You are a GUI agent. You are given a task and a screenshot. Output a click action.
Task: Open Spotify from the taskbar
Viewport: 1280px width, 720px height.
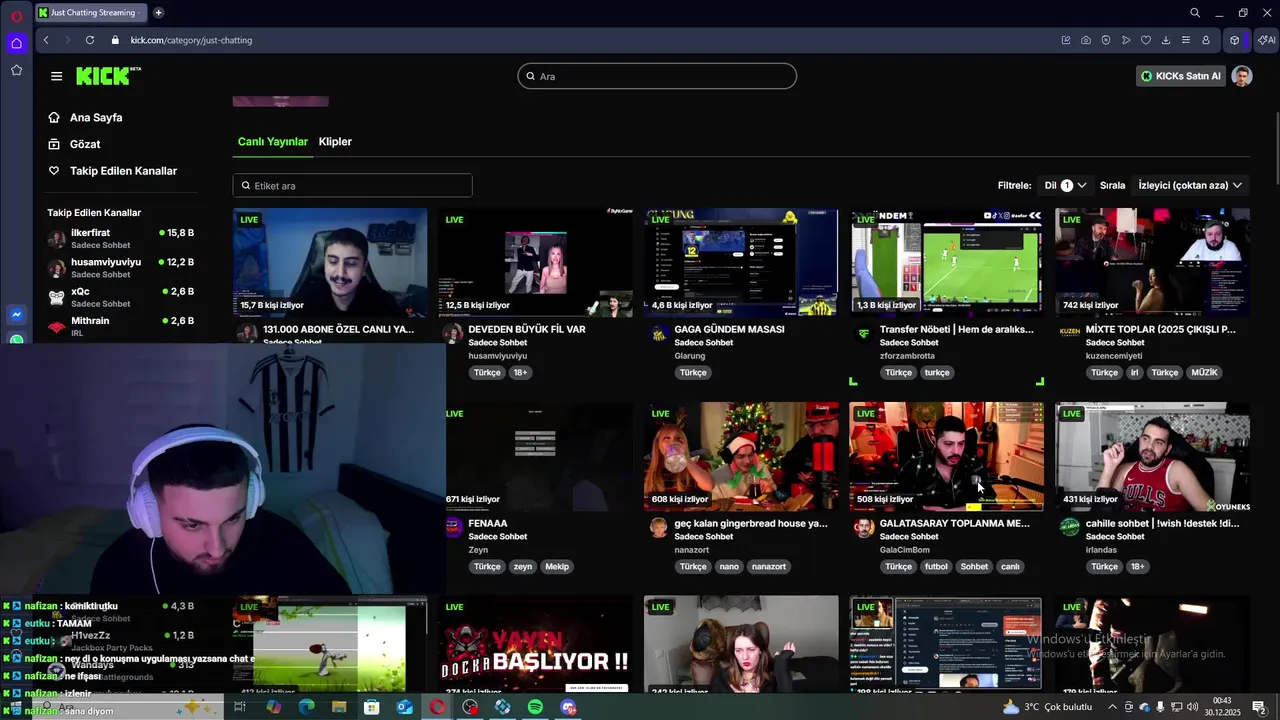(x=536, y=707)
